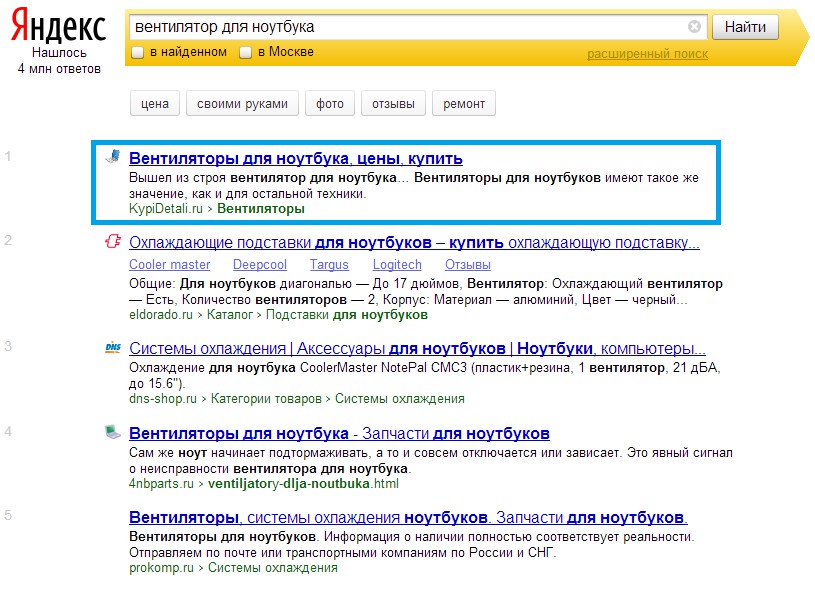Open "Вентиляторы для ноутбука, цены, купить" result
Viewport: 815px width, 590px height.
coord(296,158)
